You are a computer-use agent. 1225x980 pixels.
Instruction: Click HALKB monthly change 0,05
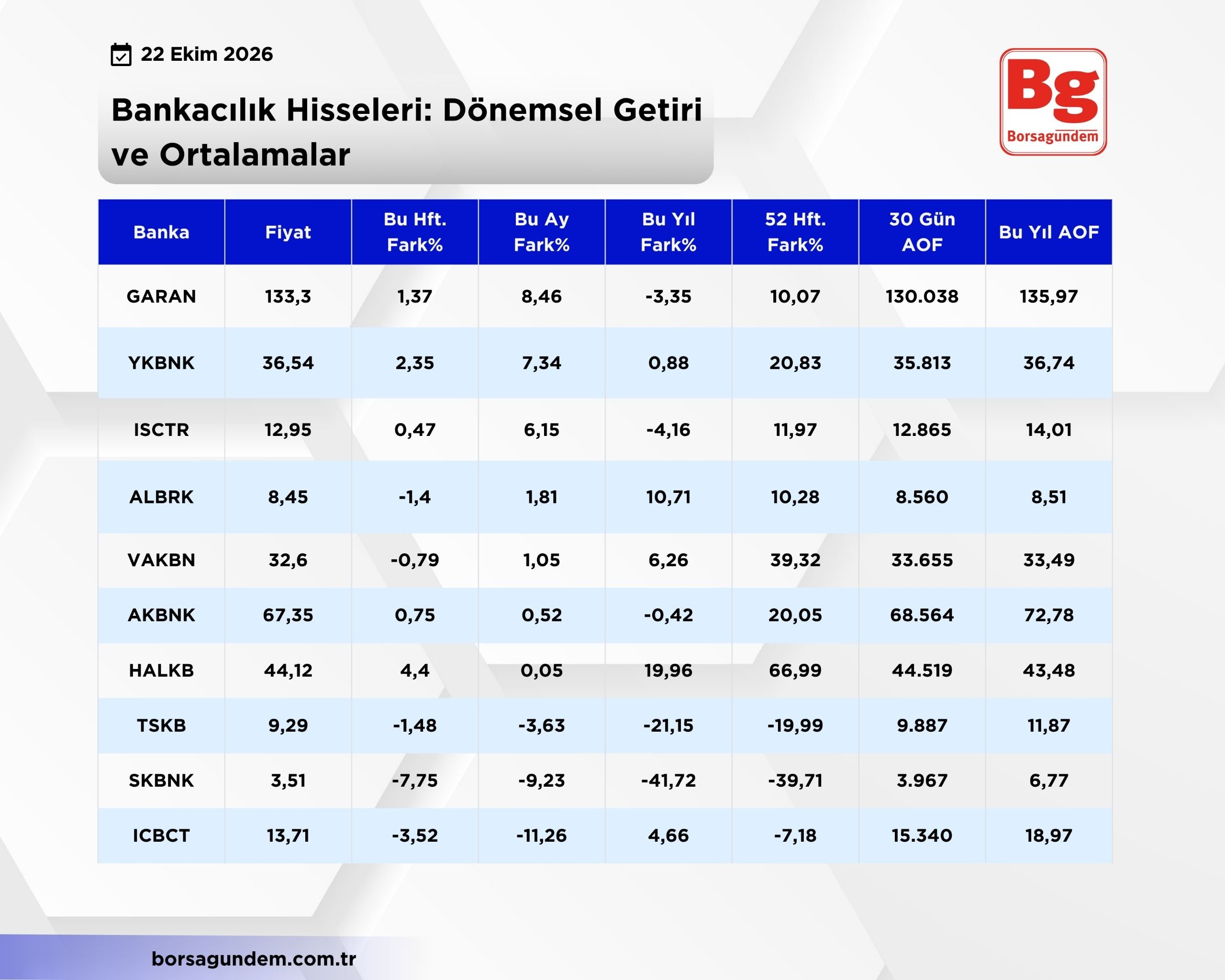click(x=542, y=670)
